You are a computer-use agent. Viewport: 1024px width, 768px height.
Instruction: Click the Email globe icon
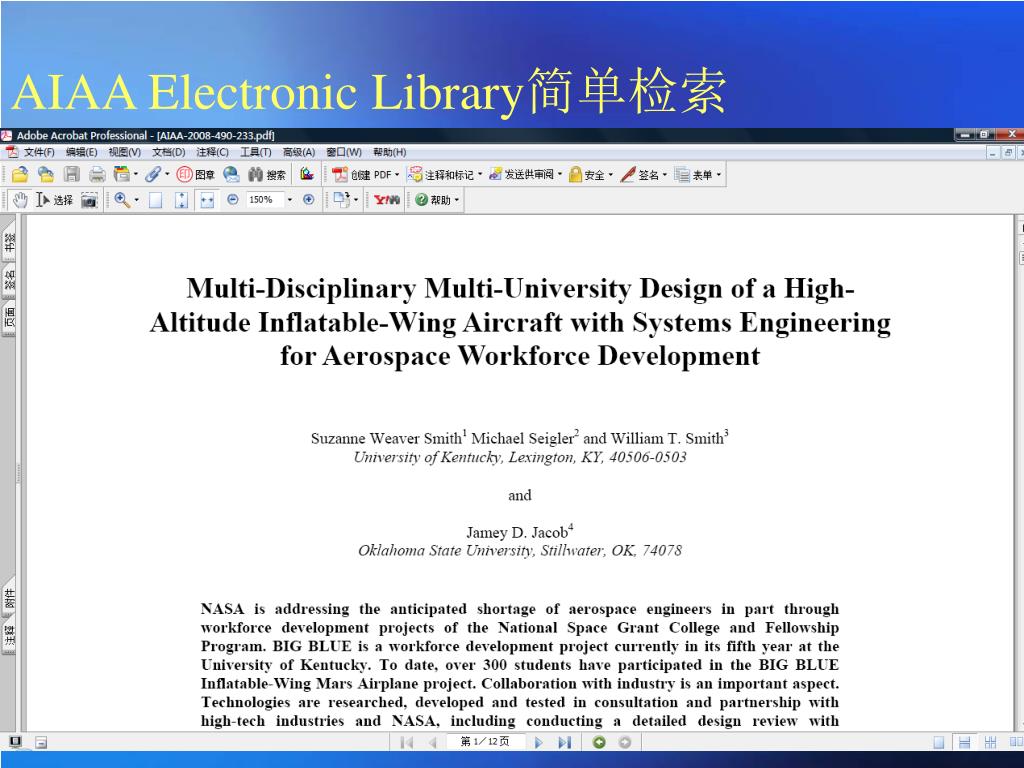point(231,174)
